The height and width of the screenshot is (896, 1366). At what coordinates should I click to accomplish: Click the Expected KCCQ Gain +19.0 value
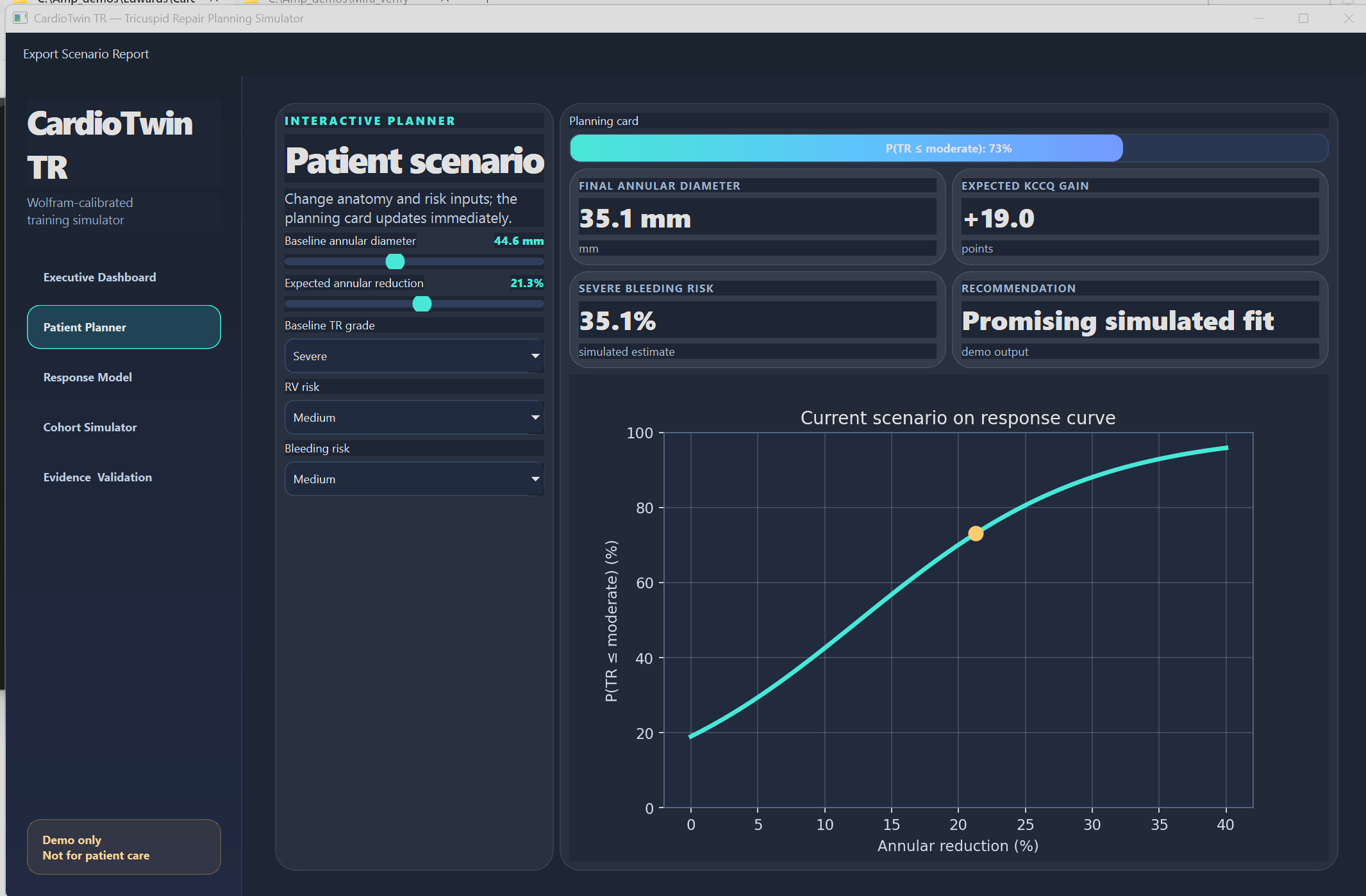tap(998, 219)
